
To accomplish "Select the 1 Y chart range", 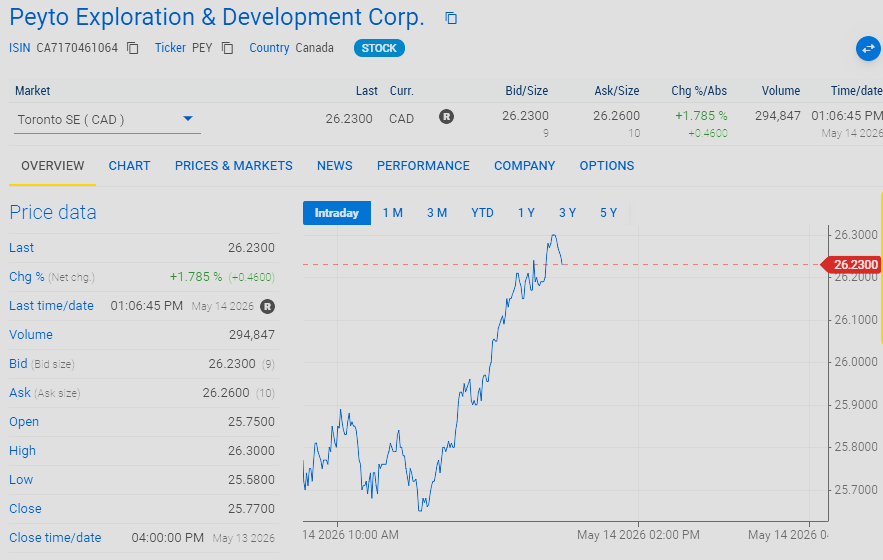I will [526, 213].
